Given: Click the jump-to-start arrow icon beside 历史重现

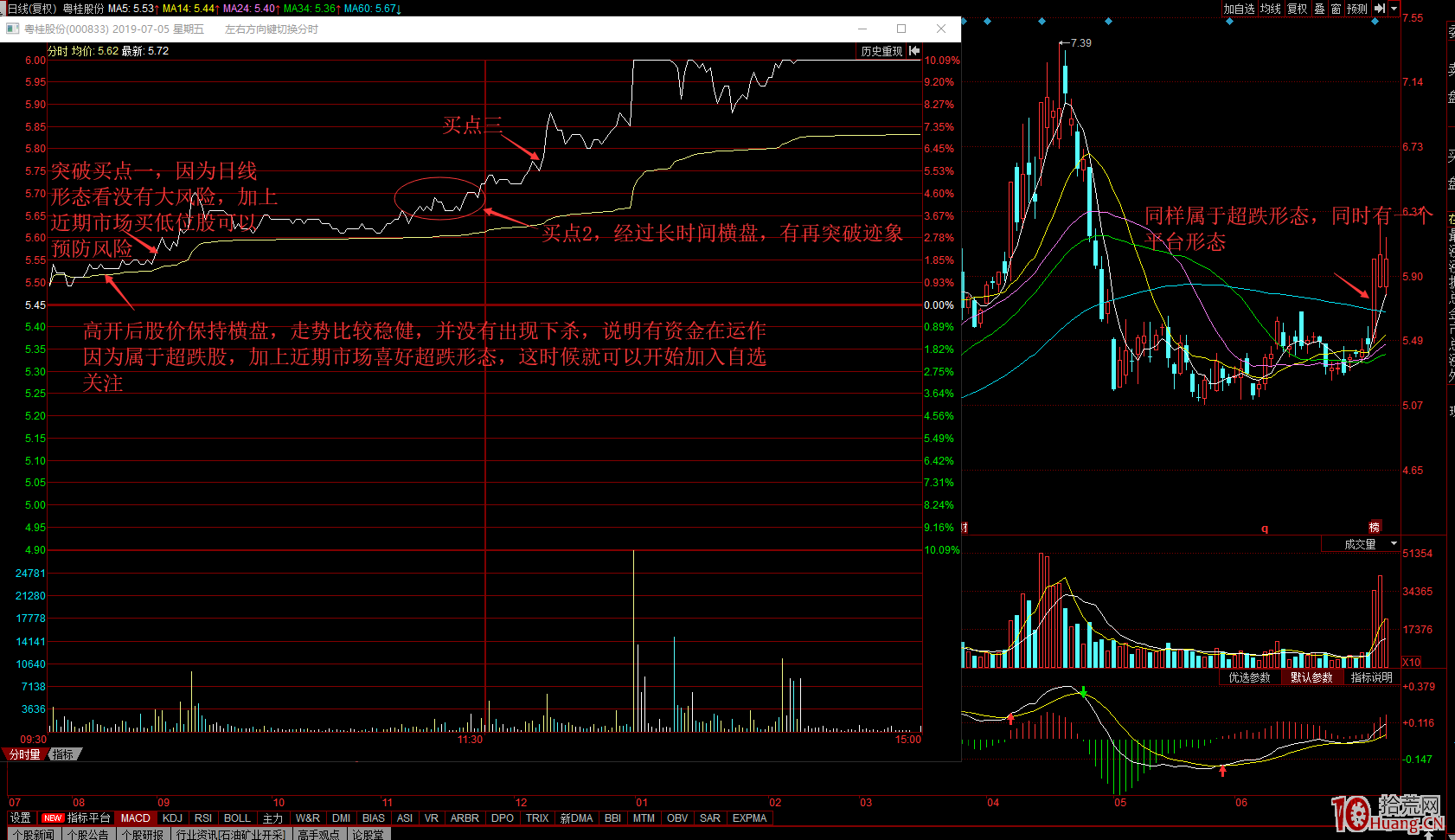Looking at the screenshot, I should point(914,51).
